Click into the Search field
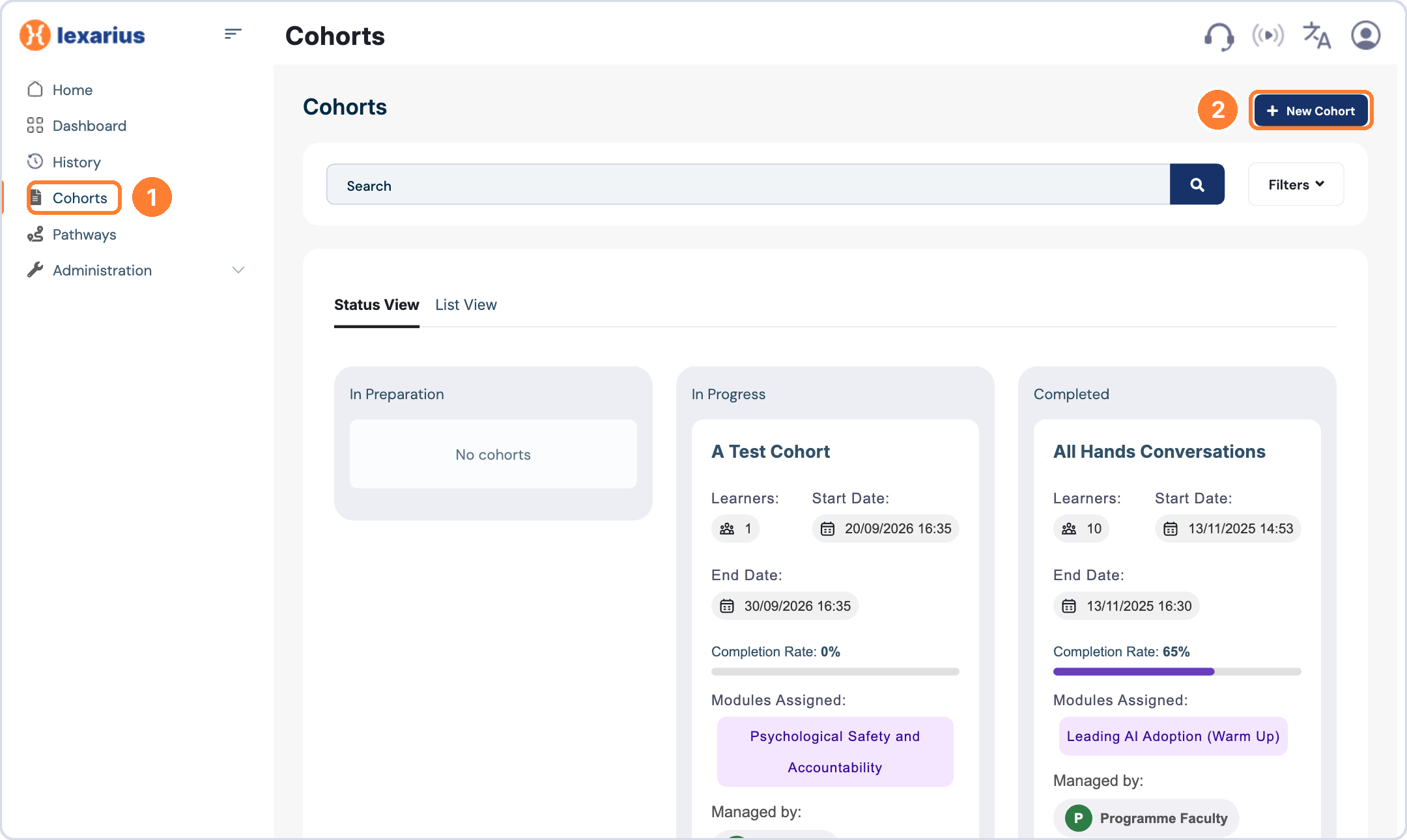The width and height of the screenshot is (1407, 840). click(748, 184)
